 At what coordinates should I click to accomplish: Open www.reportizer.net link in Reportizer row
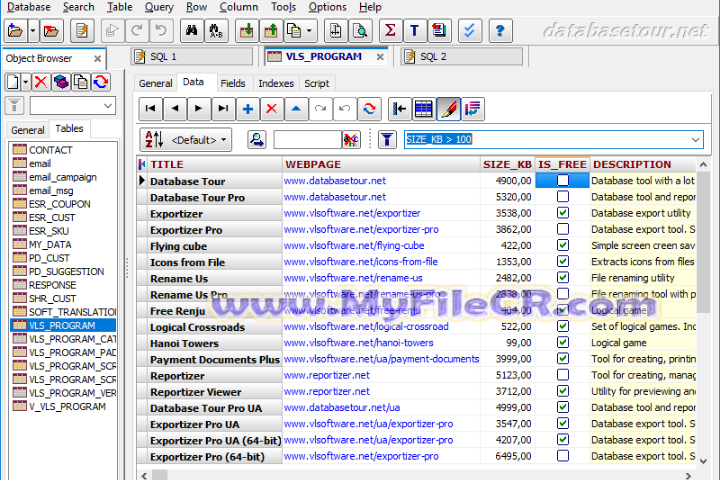[x=326, y=375]
